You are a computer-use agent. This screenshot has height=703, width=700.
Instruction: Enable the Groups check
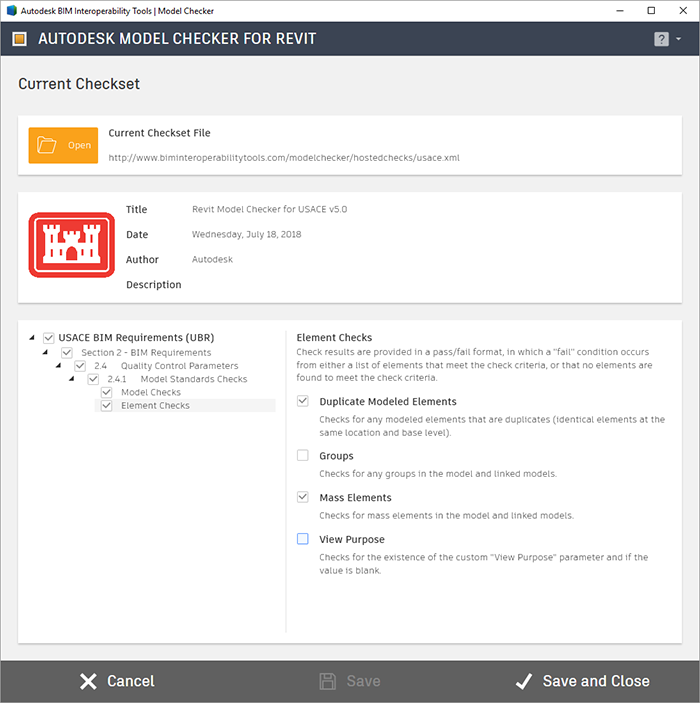(x=303, y=456)
